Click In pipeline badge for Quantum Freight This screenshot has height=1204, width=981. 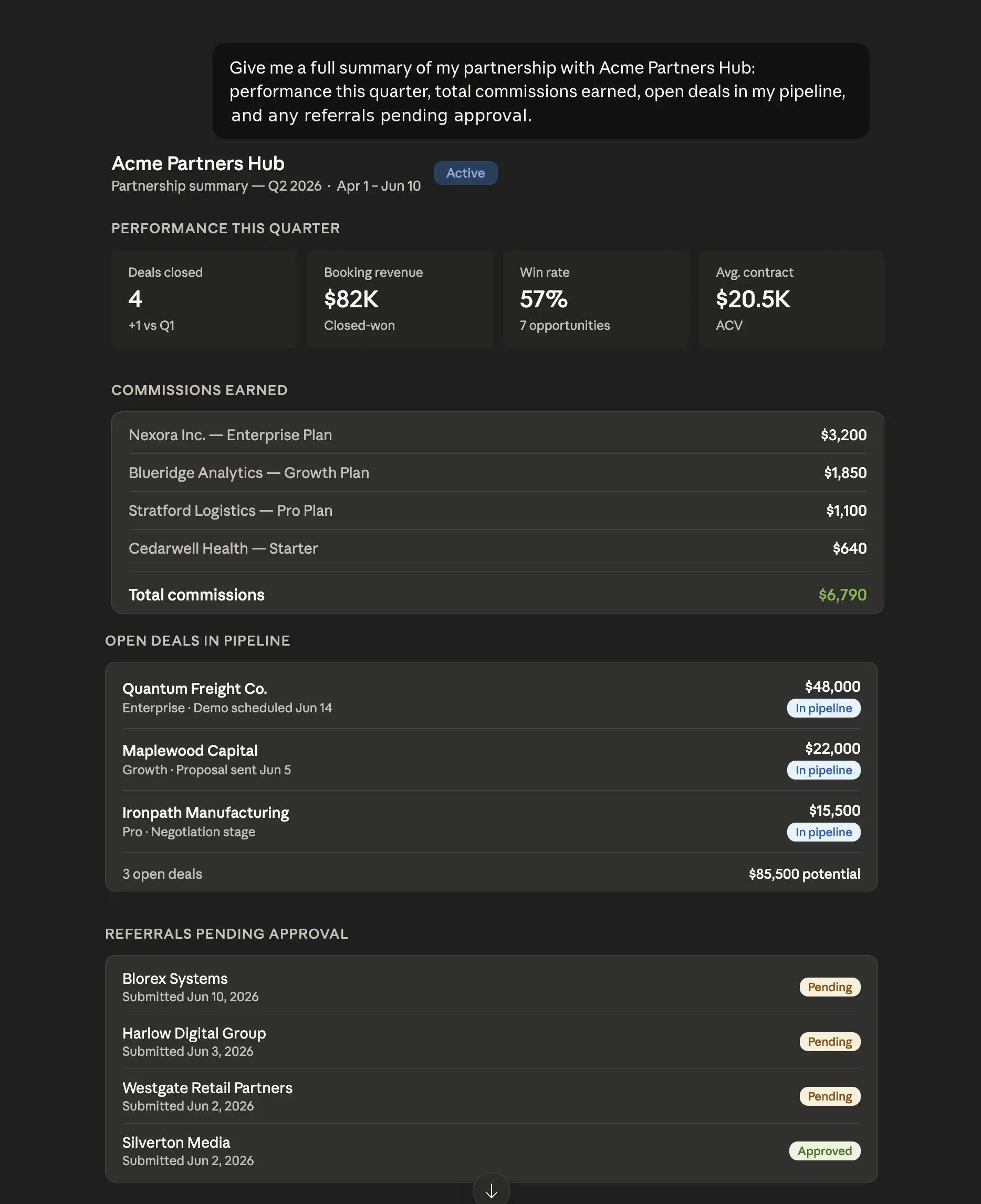823,708
